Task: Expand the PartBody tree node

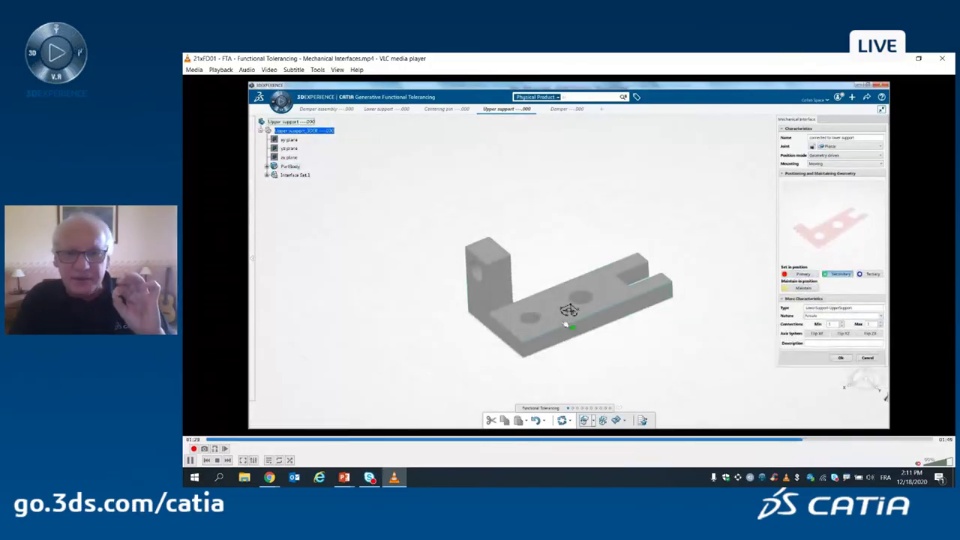Action: [267, 167]
